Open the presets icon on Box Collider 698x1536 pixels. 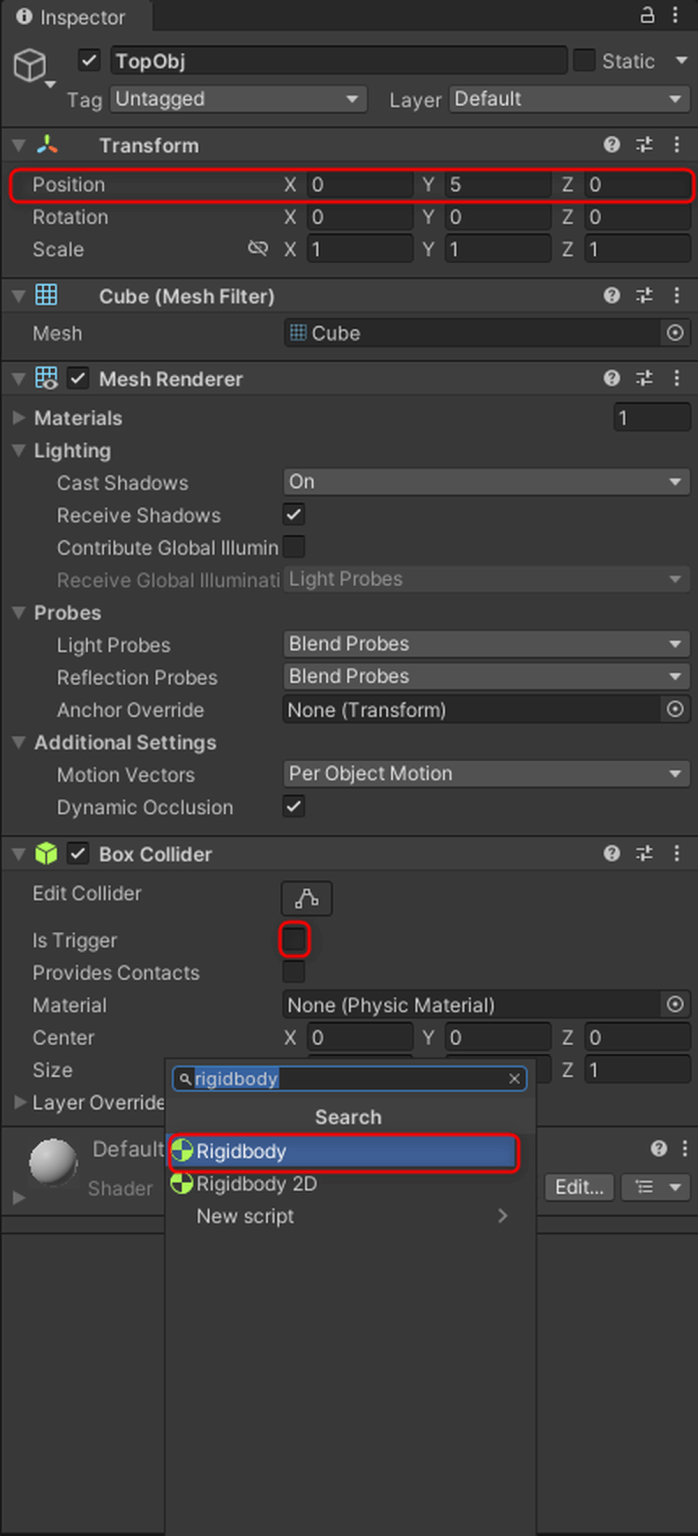[x=644, y=853]
